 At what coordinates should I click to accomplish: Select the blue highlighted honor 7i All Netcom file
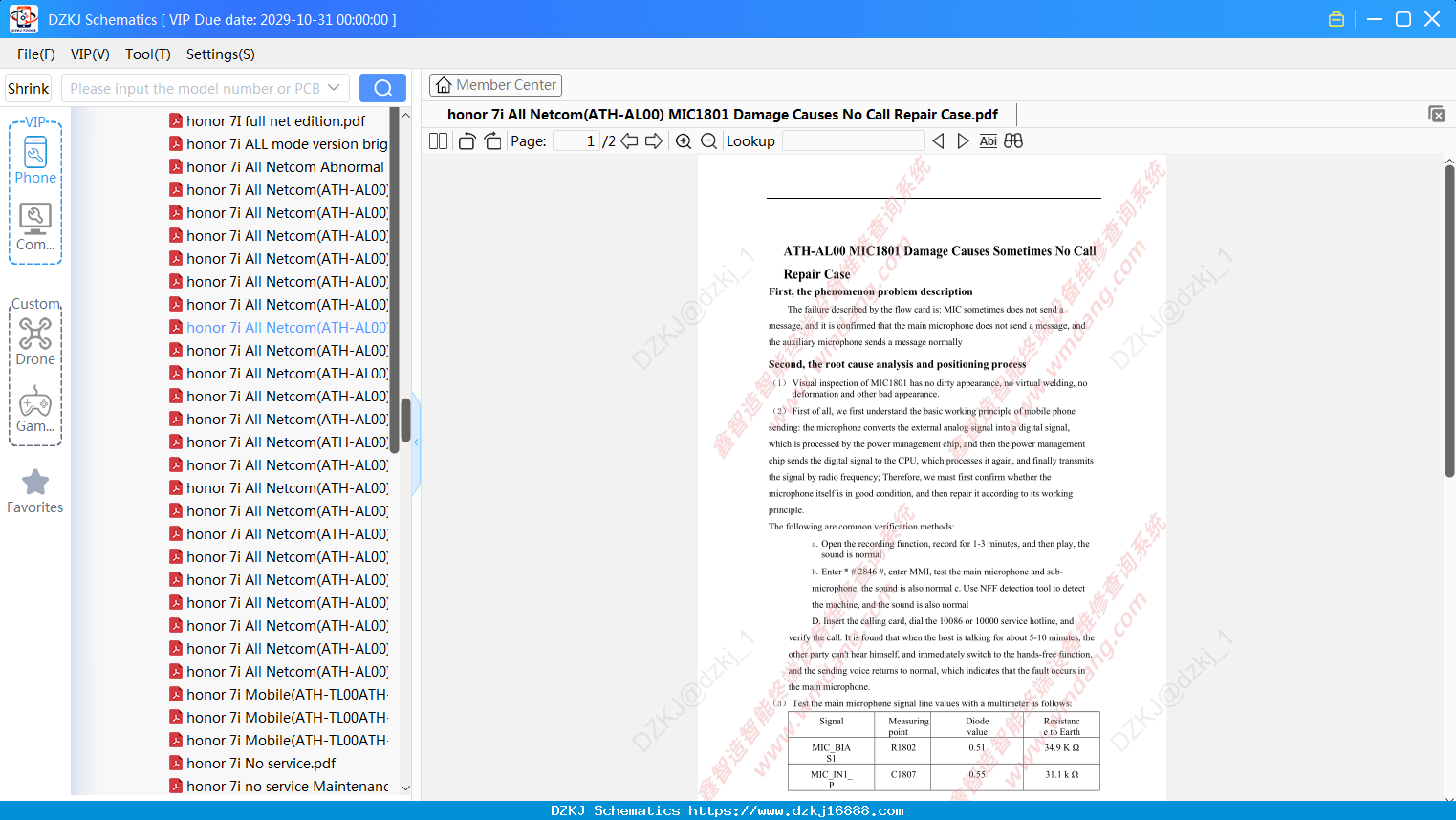(287, 327)
